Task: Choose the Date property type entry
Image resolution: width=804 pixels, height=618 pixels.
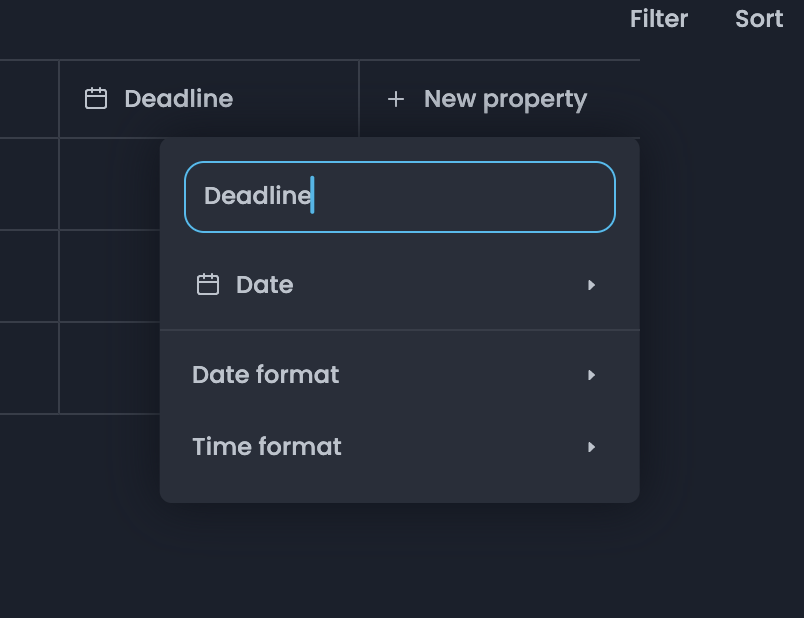Action: 265,285
